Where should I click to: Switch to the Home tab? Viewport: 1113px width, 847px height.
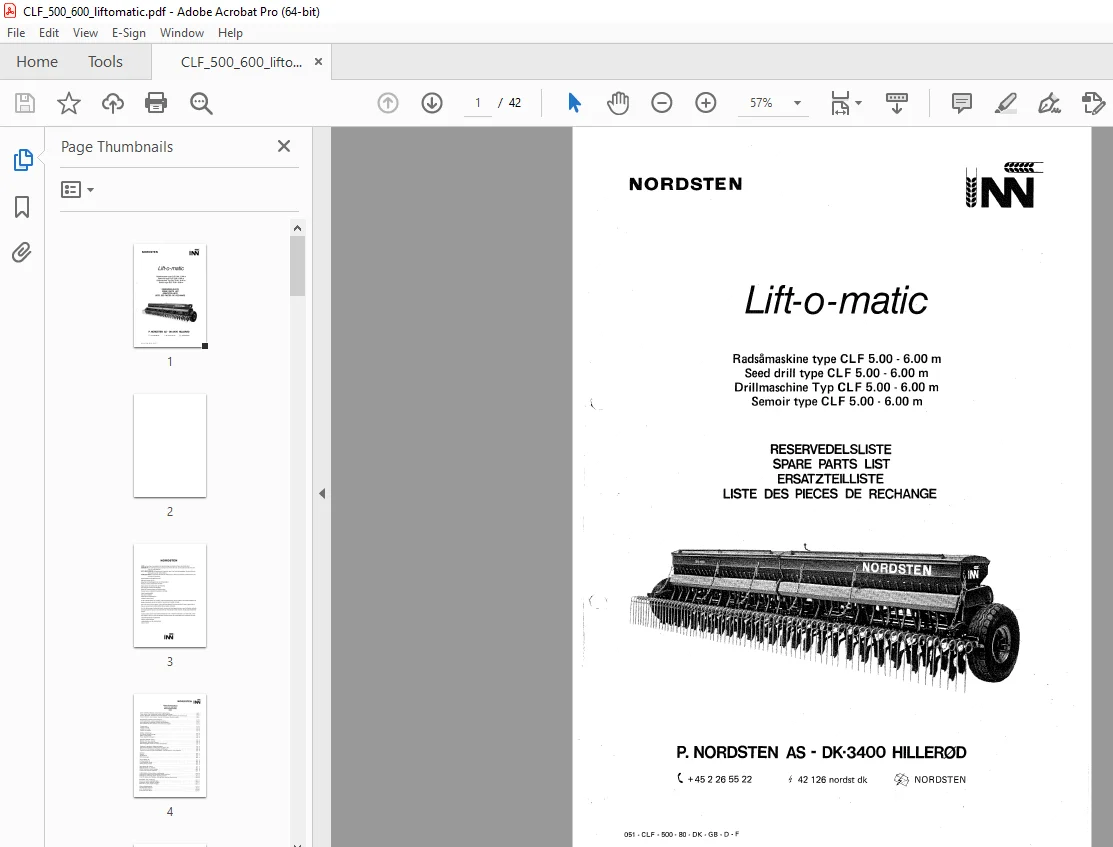37,62
